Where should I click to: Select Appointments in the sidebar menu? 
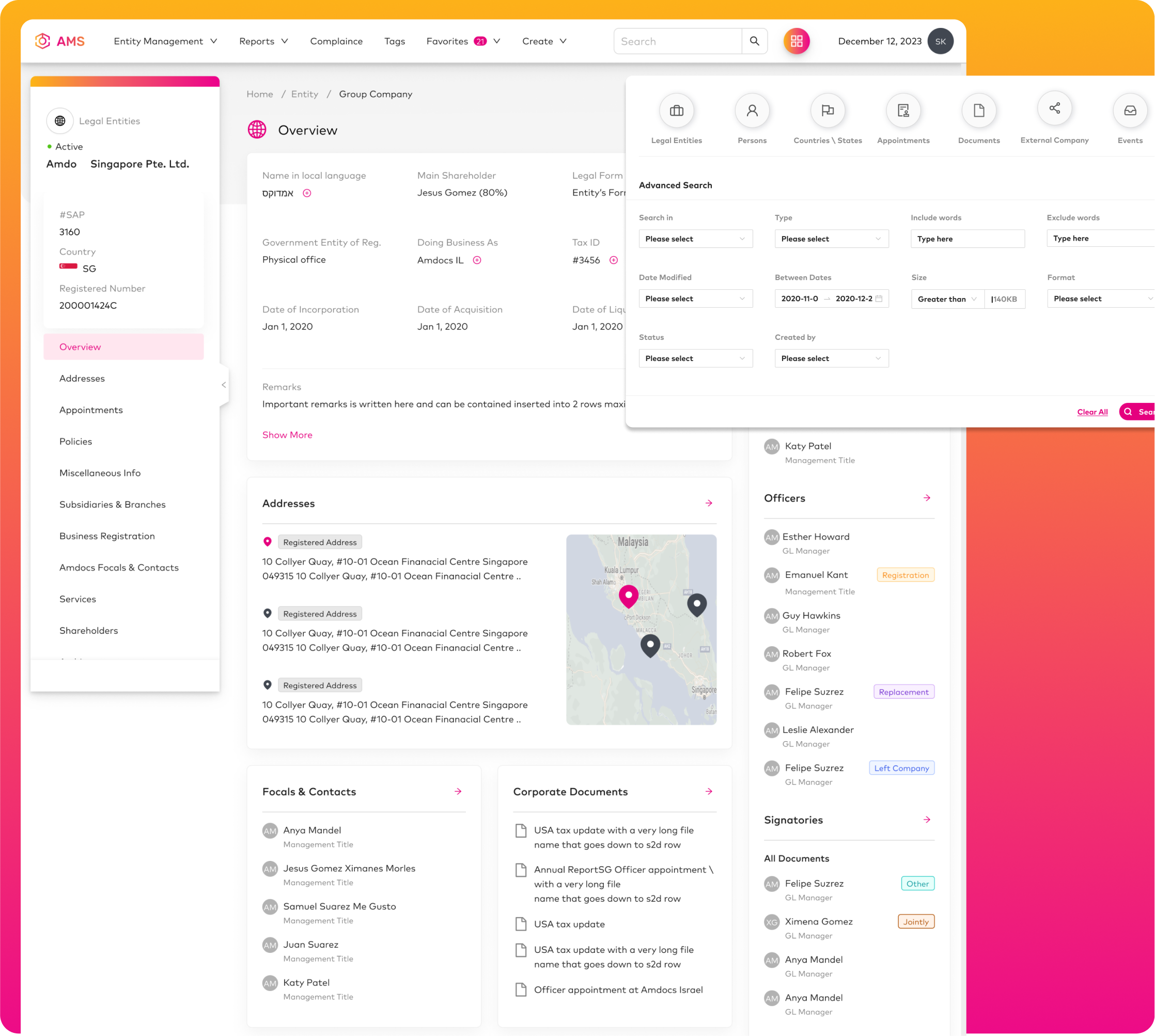pos(91,410)
